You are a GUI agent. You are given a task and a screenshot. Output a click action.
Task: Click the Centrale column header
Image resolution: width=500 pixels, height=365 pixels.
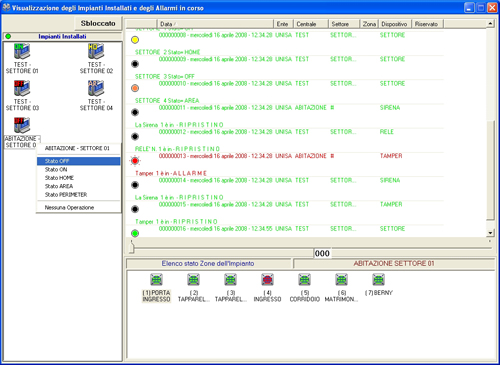311,24
